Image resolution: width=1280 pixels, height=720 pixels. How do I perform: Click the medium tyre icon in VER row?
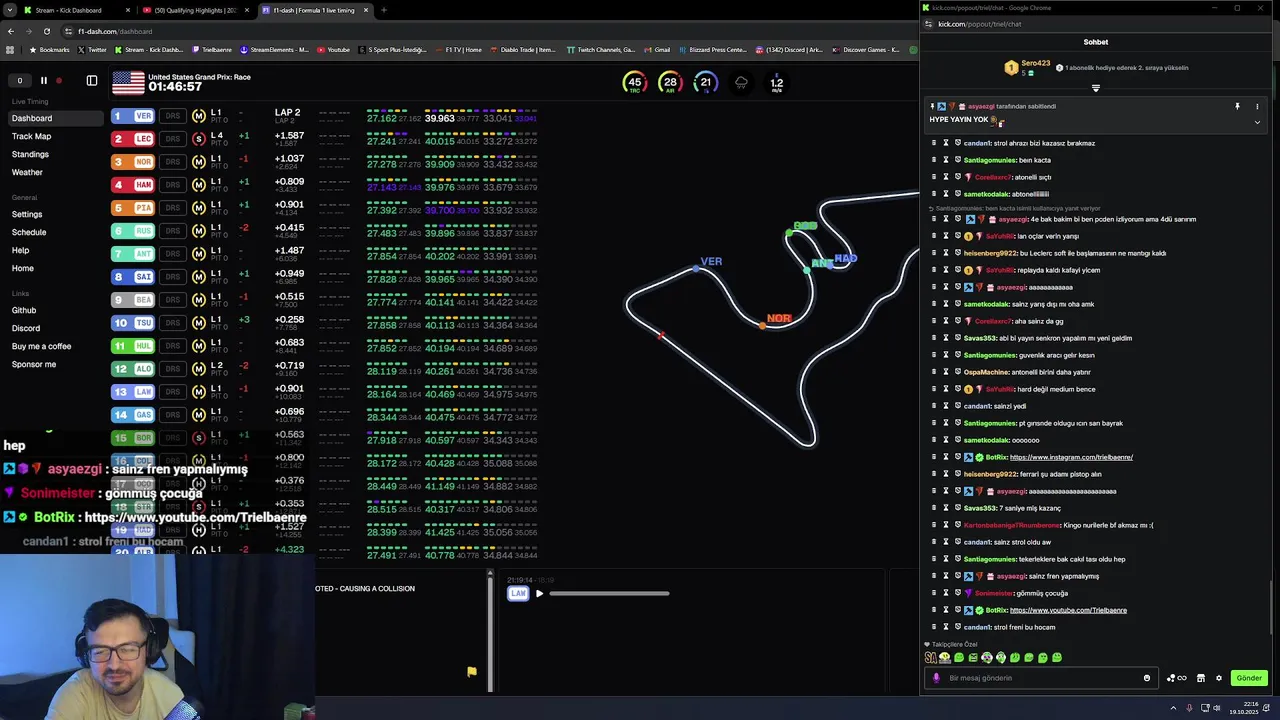pos(199,116)
